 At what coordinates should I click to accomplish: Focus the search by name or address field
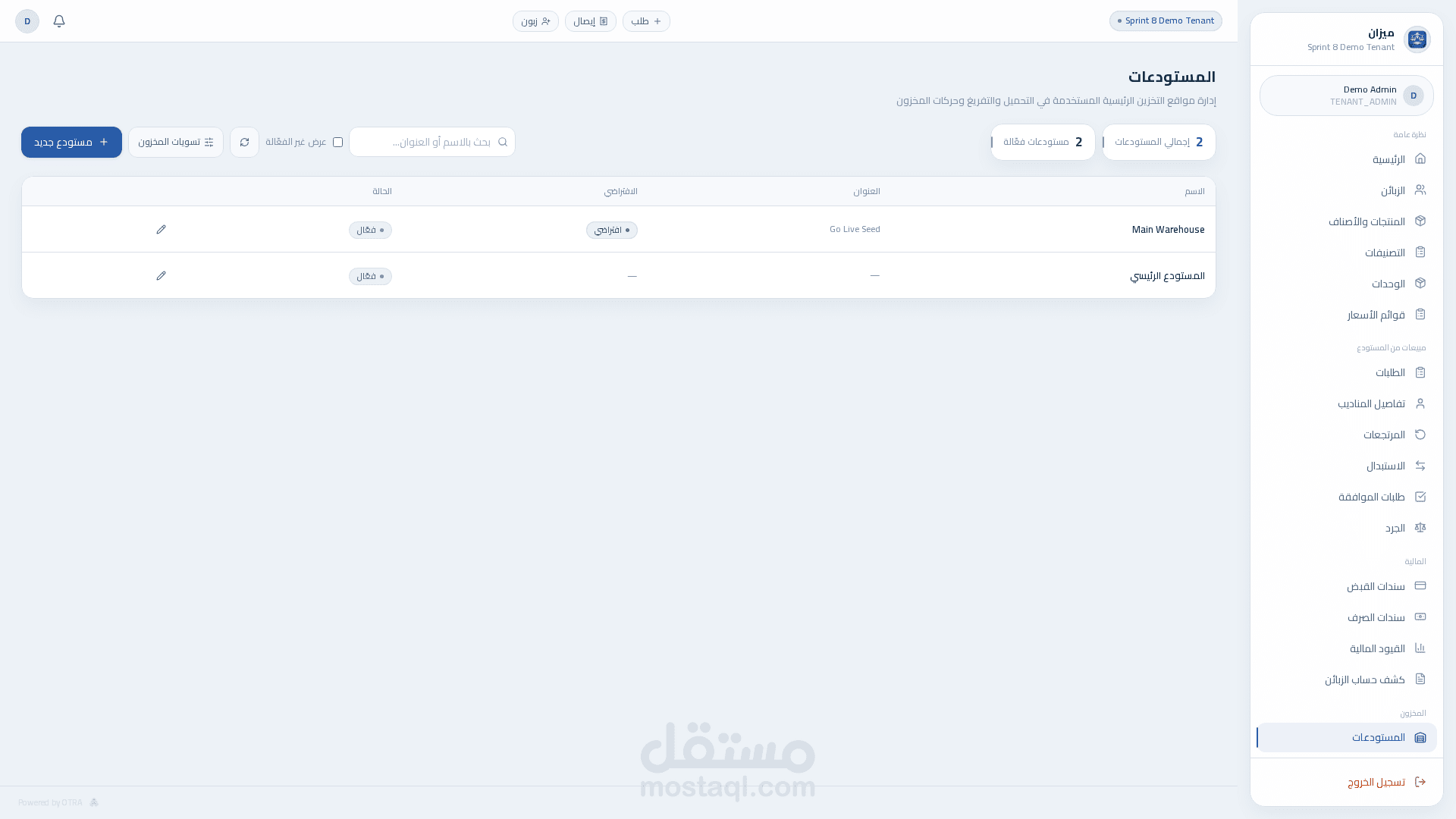425,143
